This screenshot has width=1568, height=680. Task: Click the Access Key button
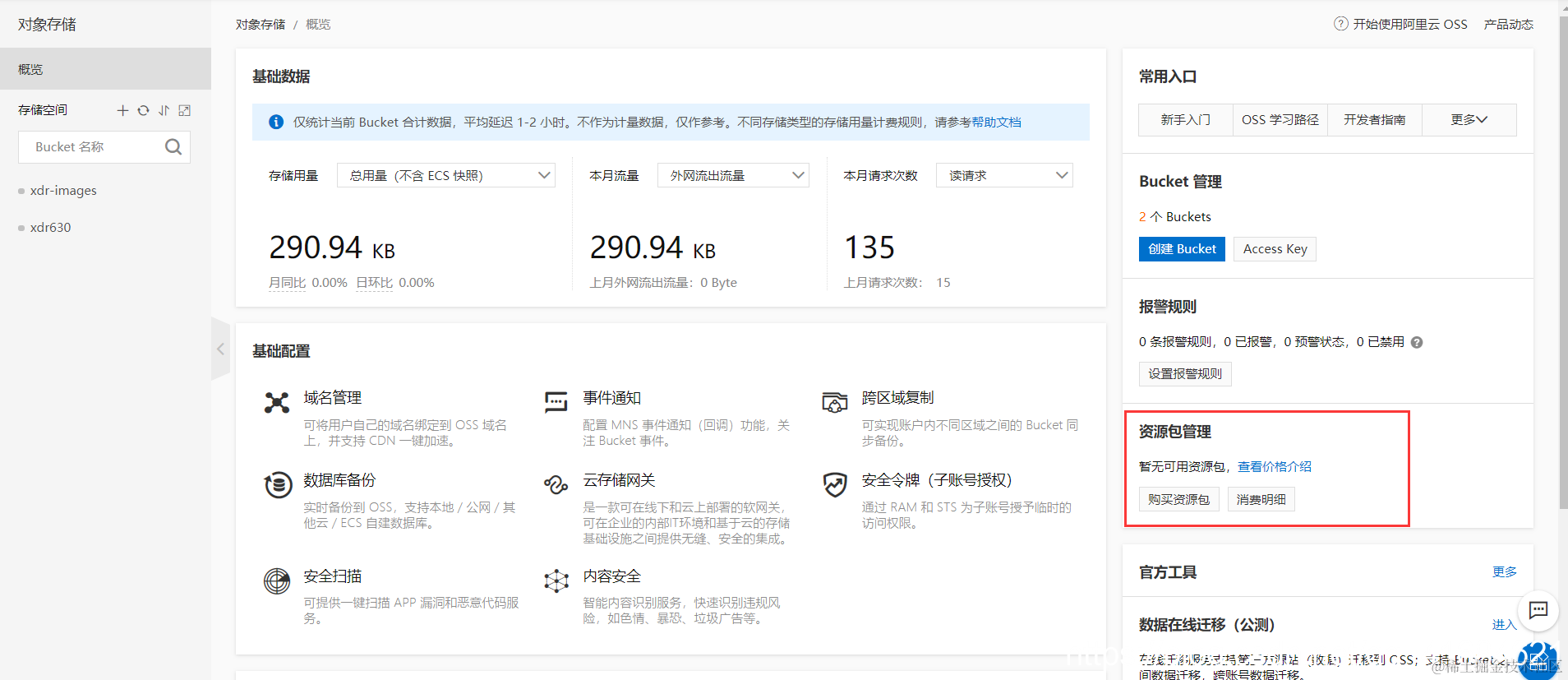[x=1275, y=249]
